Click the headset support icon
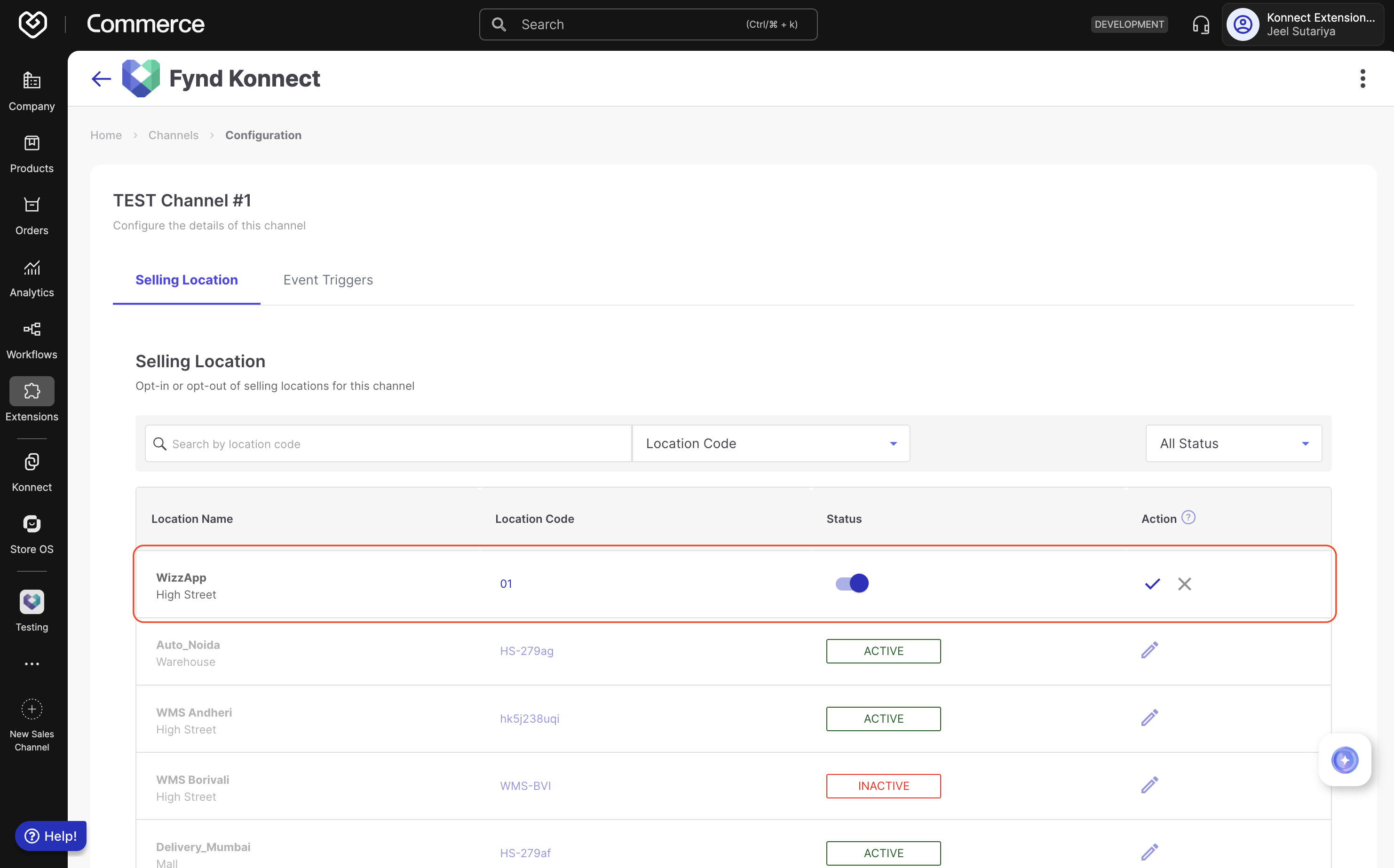 1201,24
